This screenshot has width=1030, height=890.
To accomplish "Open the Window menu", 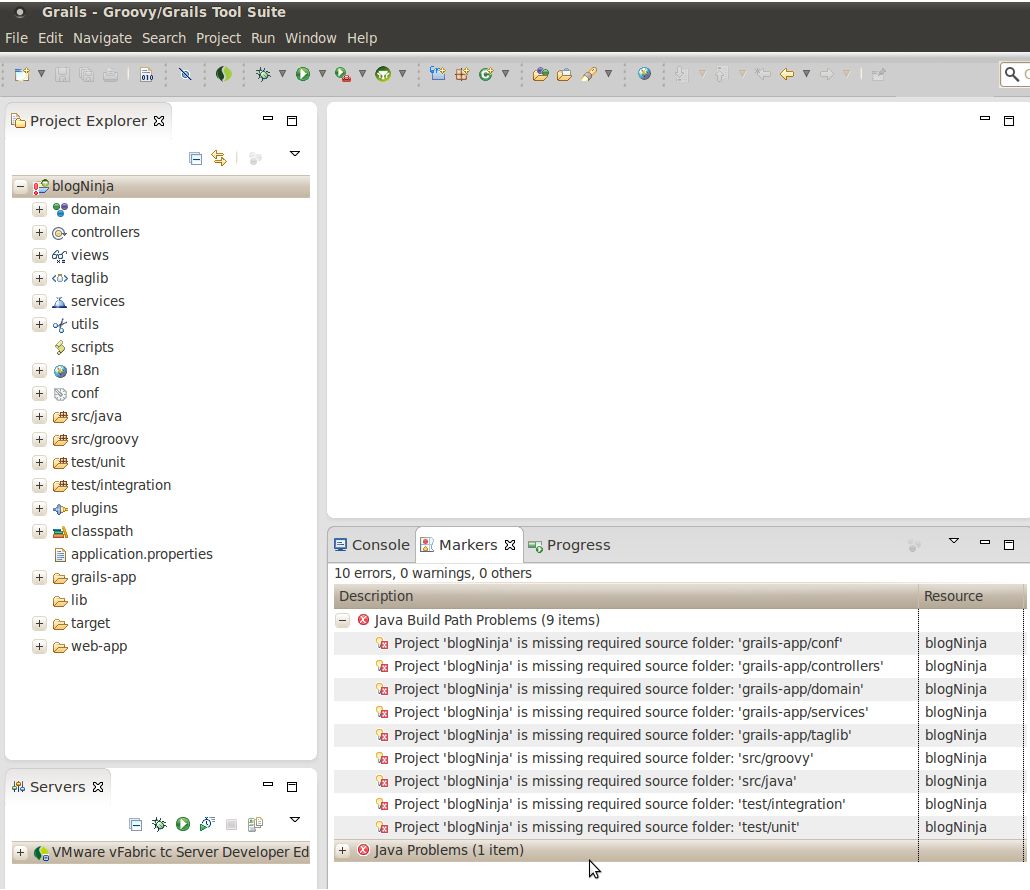I will pyautogui.click(x=311, y=38).
